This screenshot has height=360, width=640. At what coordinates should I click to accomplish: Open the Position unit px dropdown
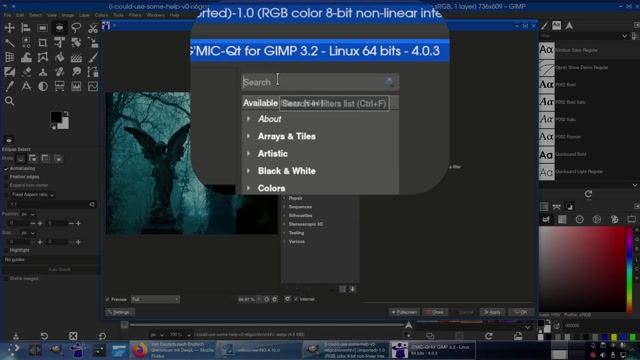(x=28, y=214)
